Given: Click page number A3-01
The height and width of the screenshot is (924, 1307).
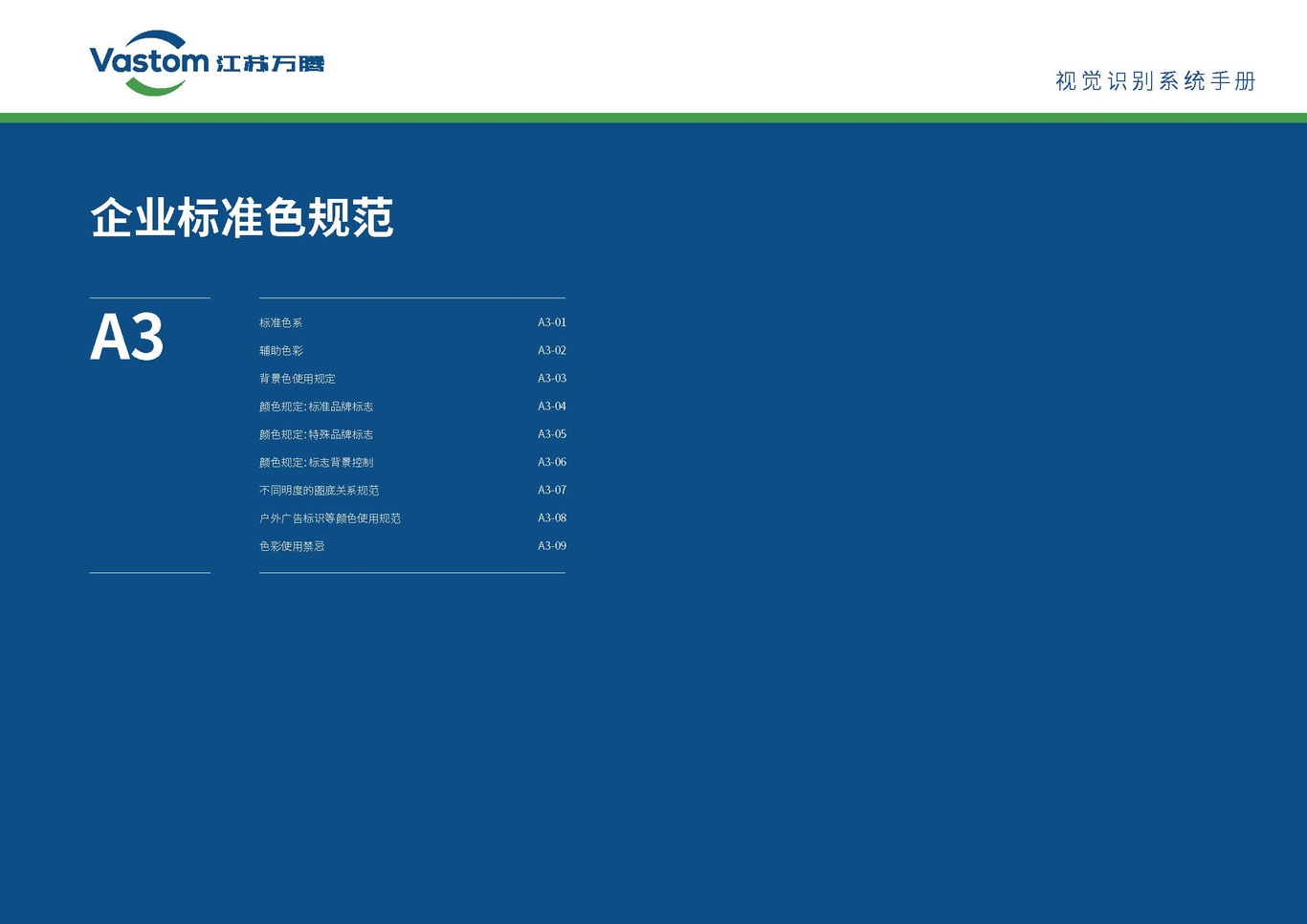Looking at the screenshot, I should (552, 322).
